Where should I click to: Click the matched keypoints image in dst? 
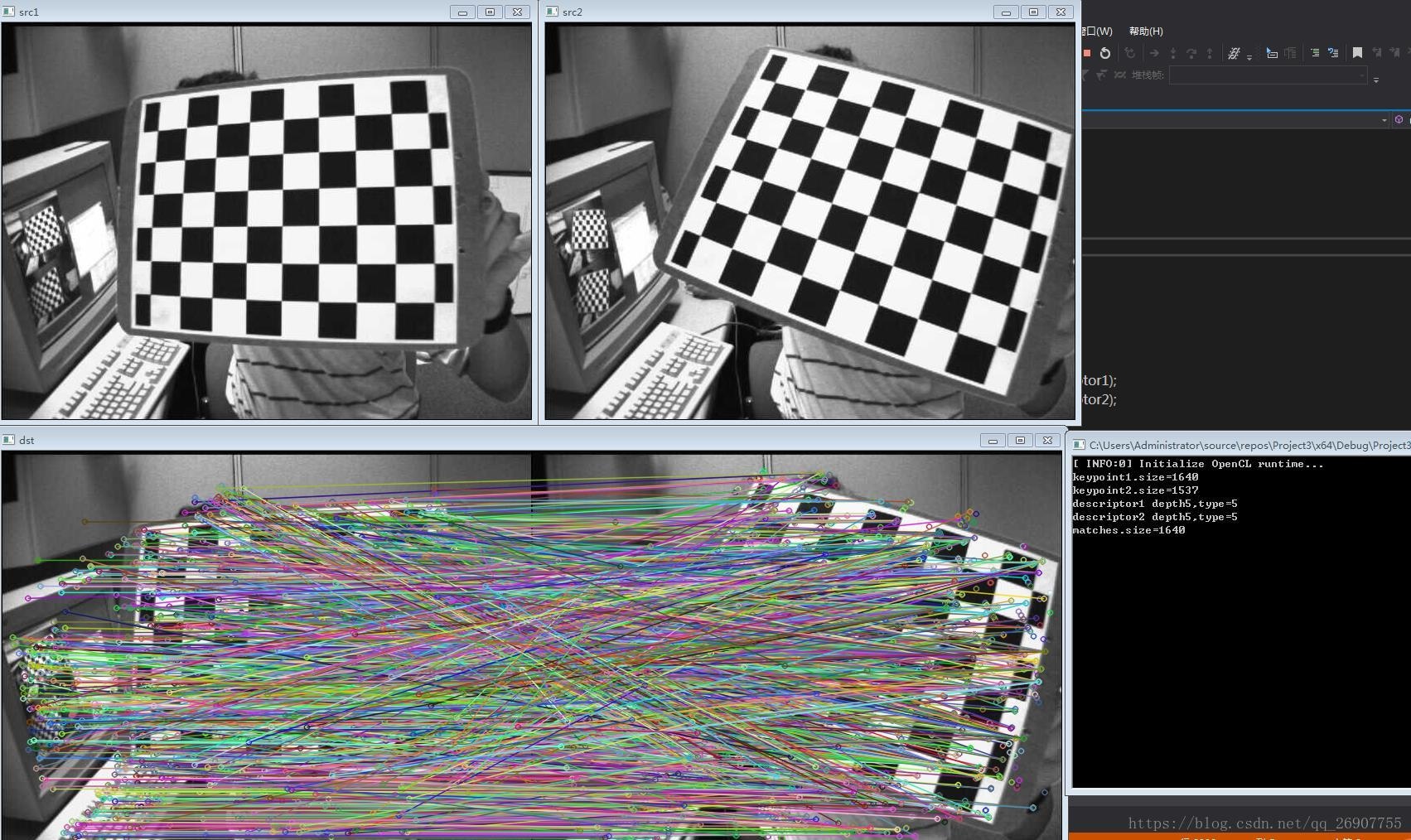point(531,646)
